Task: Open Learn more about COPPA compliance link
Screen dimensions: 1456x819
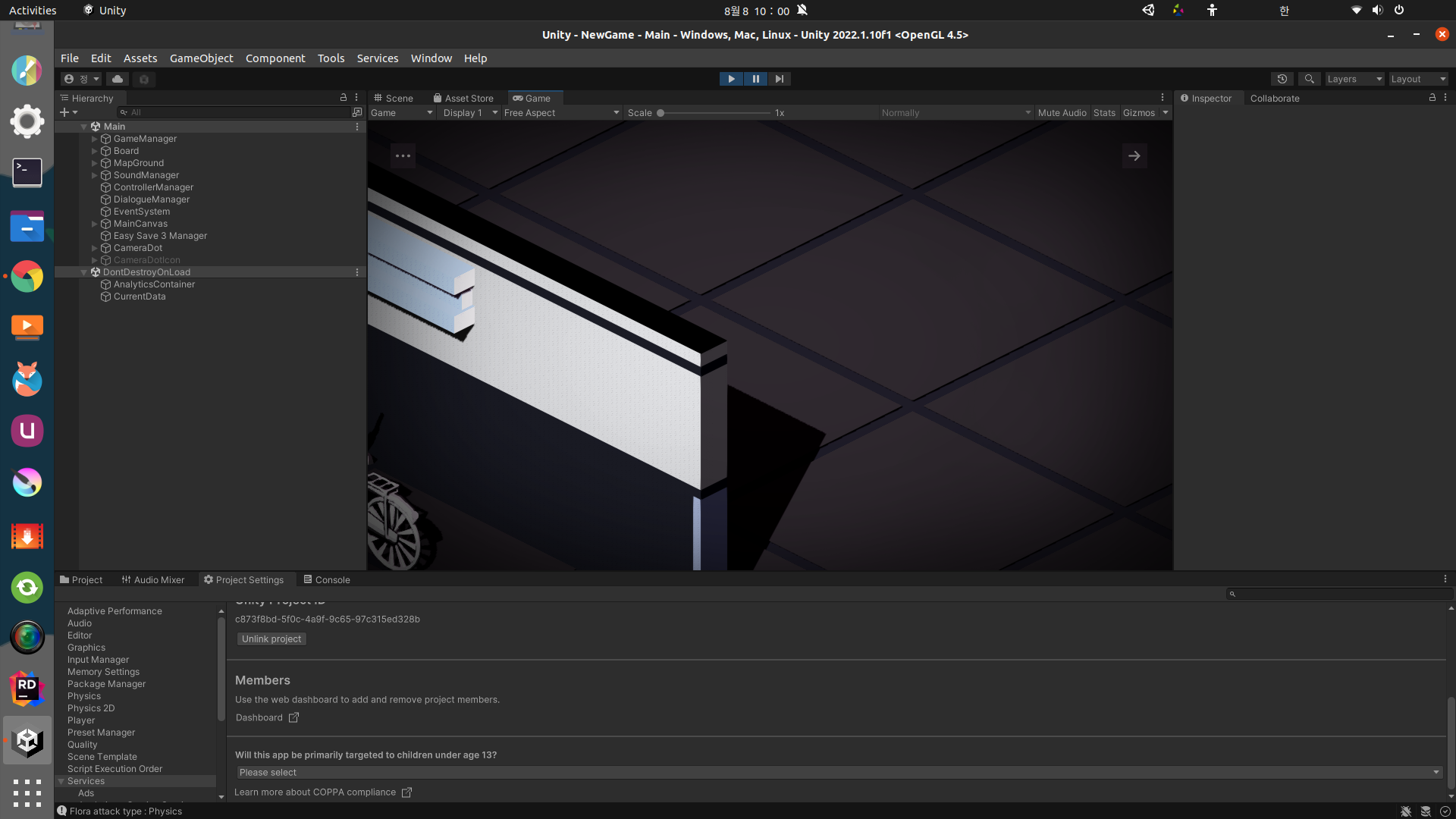Action: coord(323,792)
